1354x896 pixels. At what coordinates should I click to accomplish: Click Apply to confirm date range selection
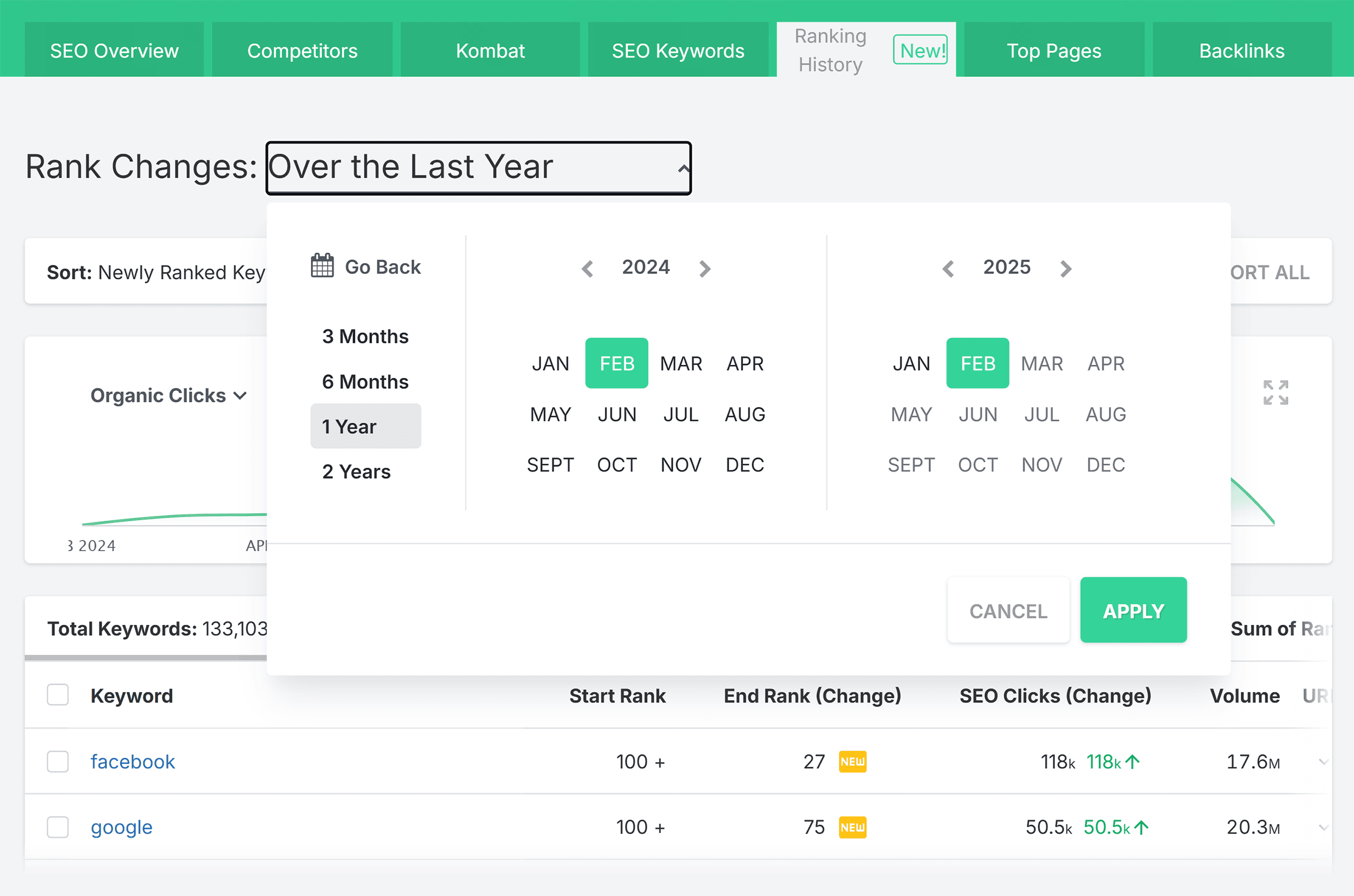[1134, 610]
